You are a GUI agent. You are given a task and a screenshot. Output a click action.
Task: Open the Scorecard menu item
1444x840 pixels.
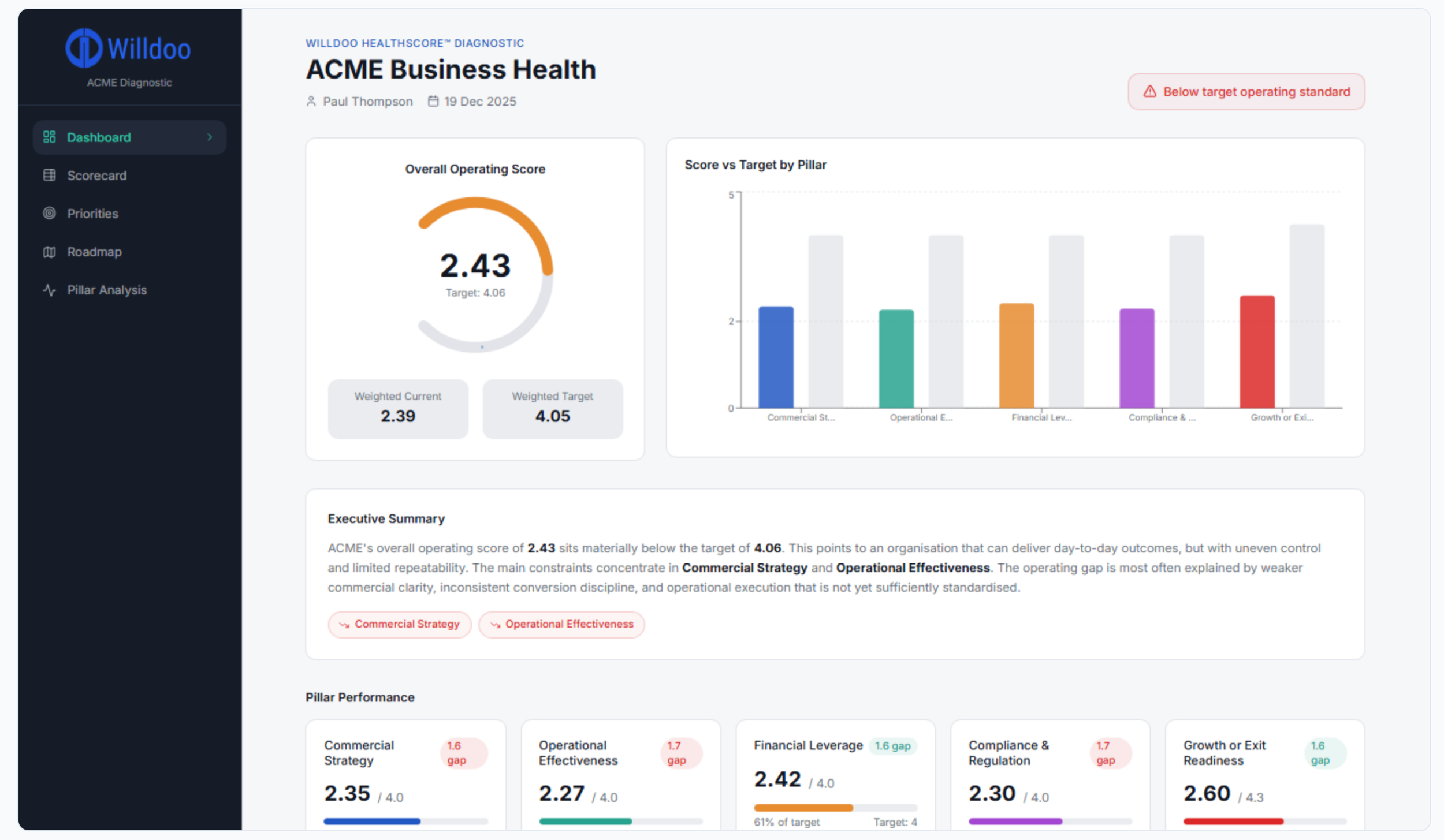click(96, 176)
